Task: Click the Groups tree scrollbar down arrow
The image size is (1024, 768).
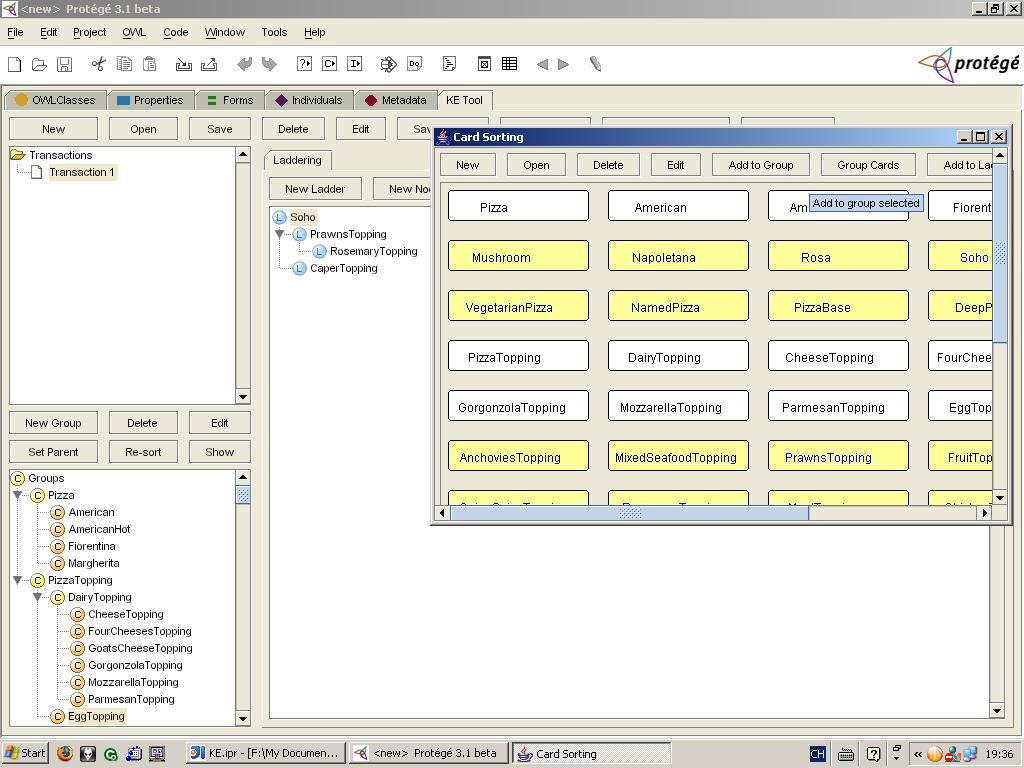Action: click(x=243, y=718)
